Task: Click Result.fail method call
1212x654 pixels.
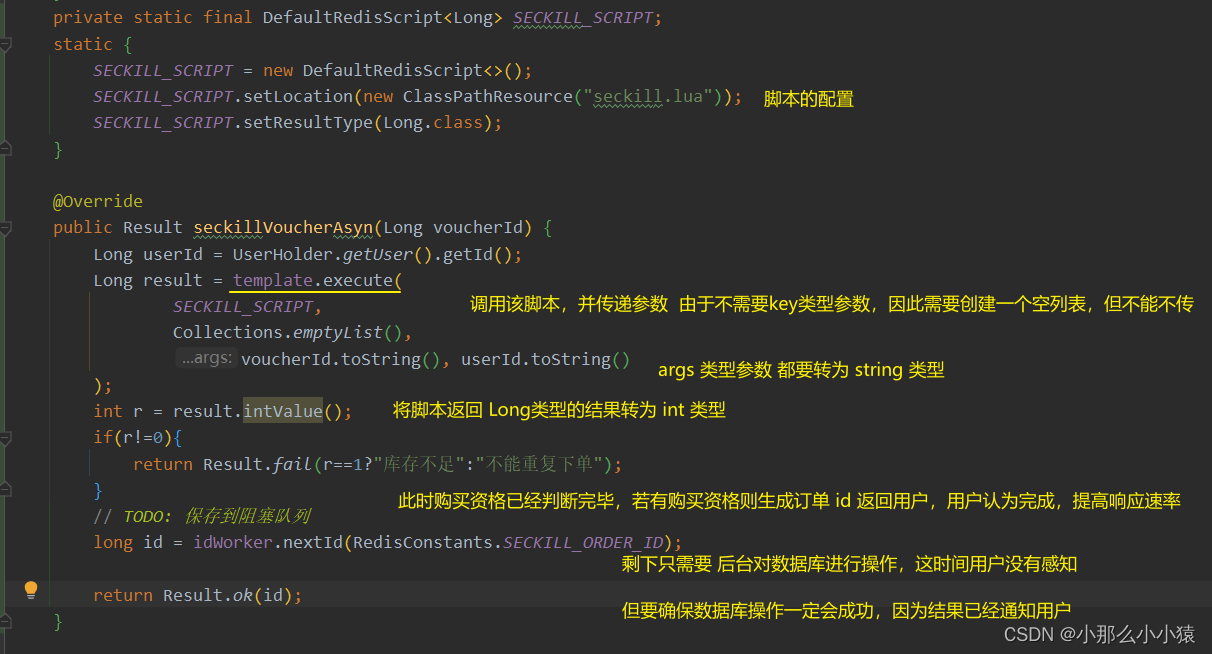Action: [258, 464]
